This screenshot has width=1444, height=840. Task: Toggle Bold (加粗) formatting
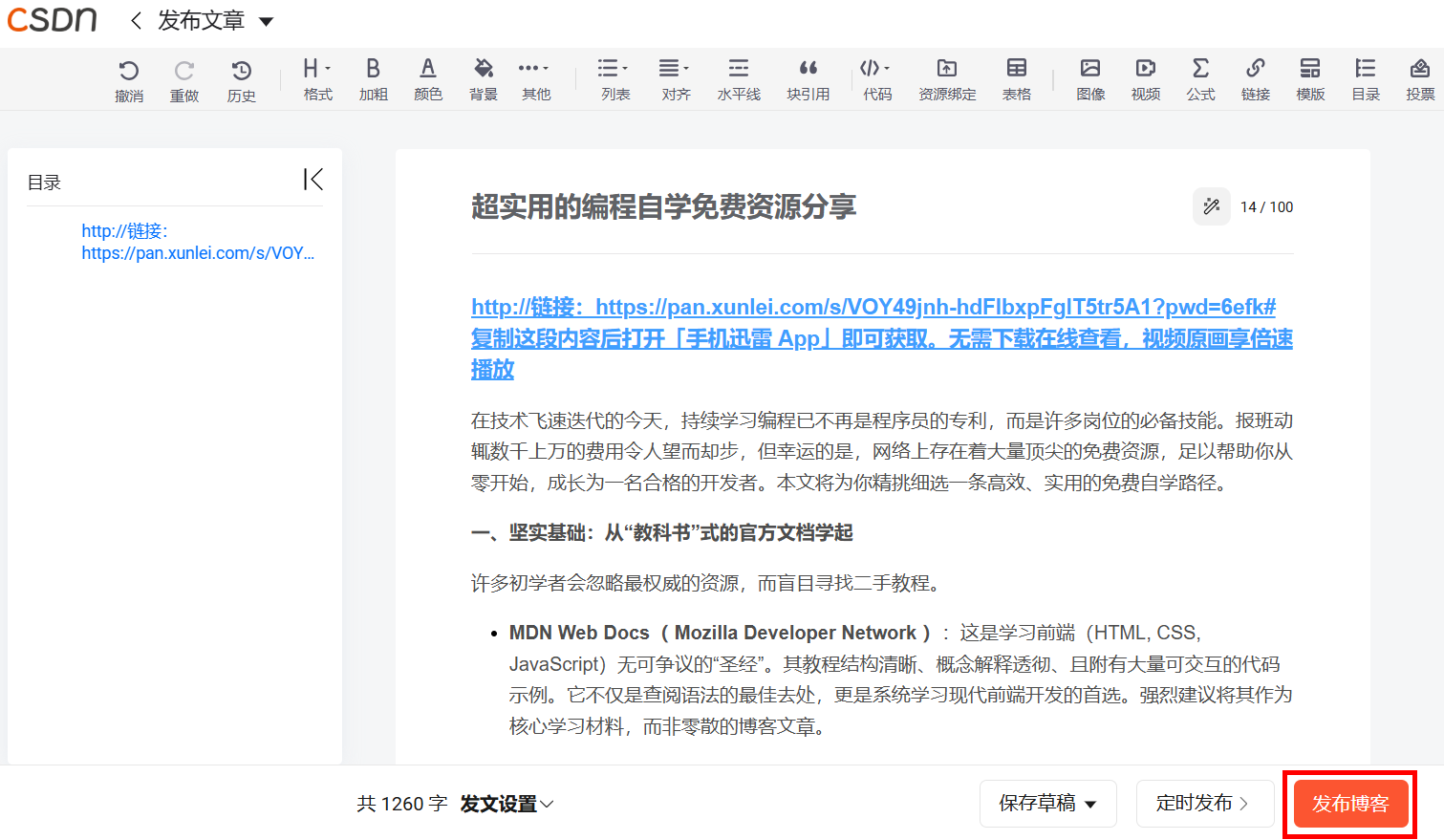tap(373, 79)
